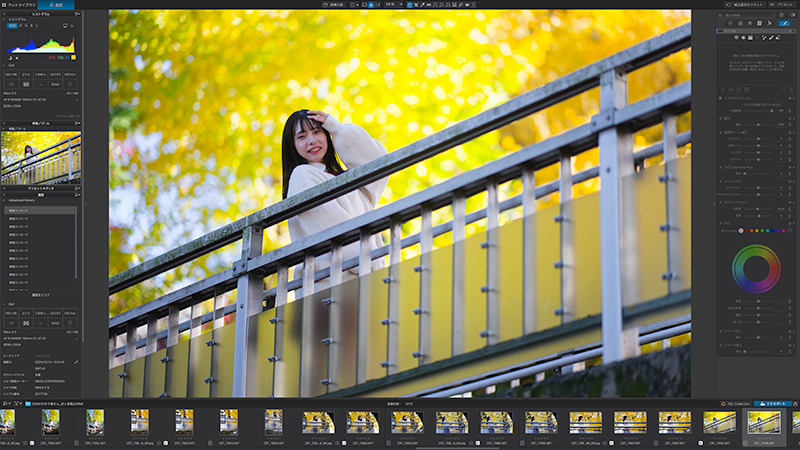Collapse the Exif section below the histogram
The height and width of the screenshot is (450, 800).
coord(4,65)
